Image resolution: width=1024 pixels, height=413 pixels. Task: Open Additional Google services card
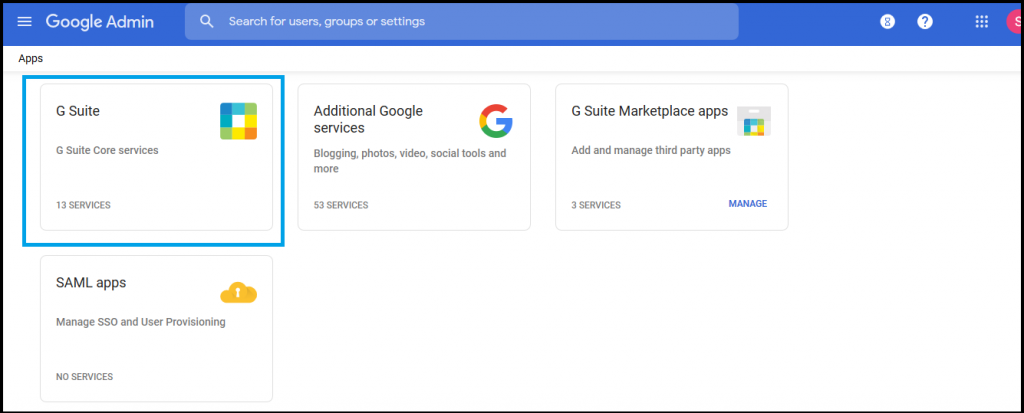coord(414,157)
